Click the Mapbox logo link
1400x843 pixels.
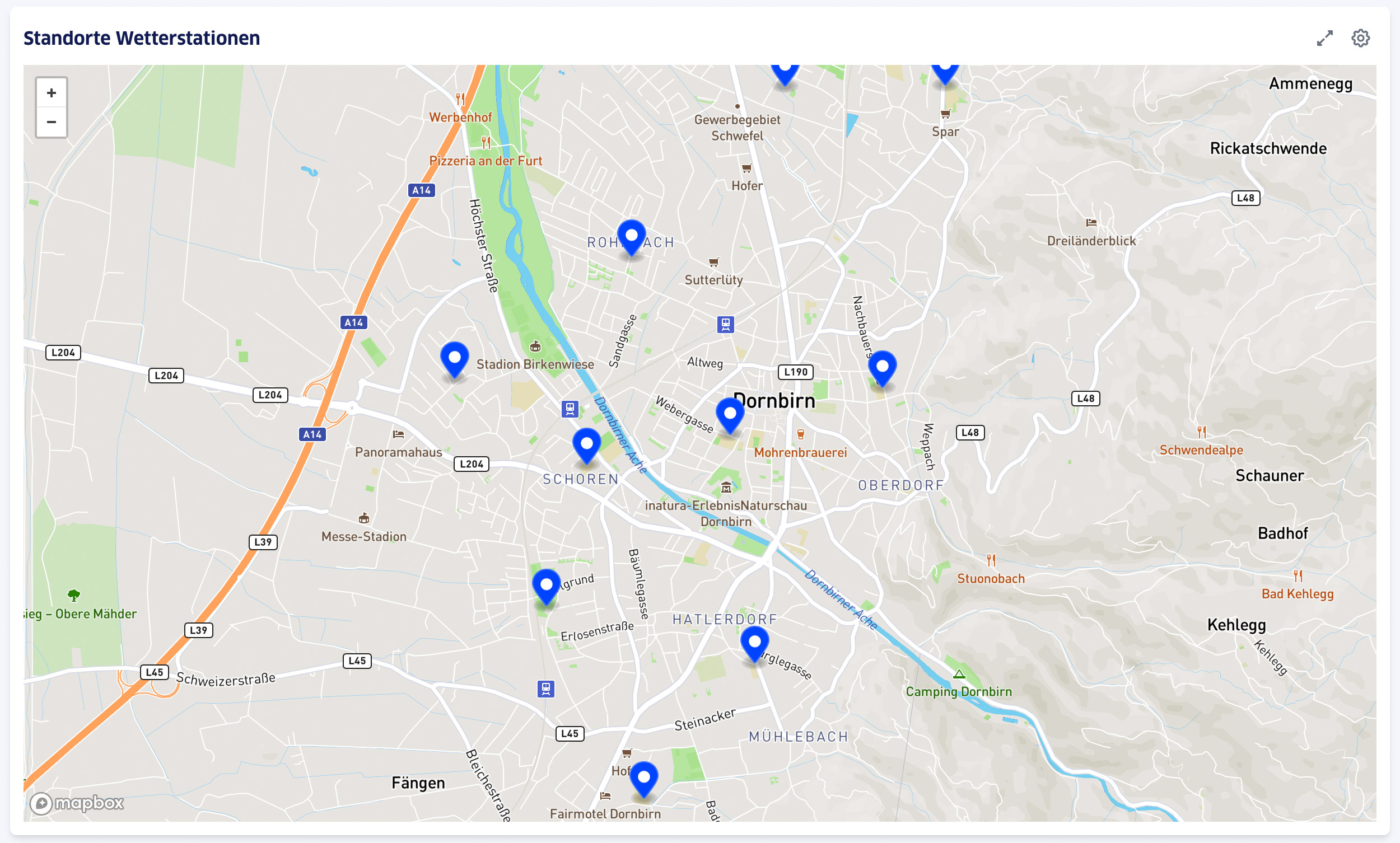pos(77,803)
